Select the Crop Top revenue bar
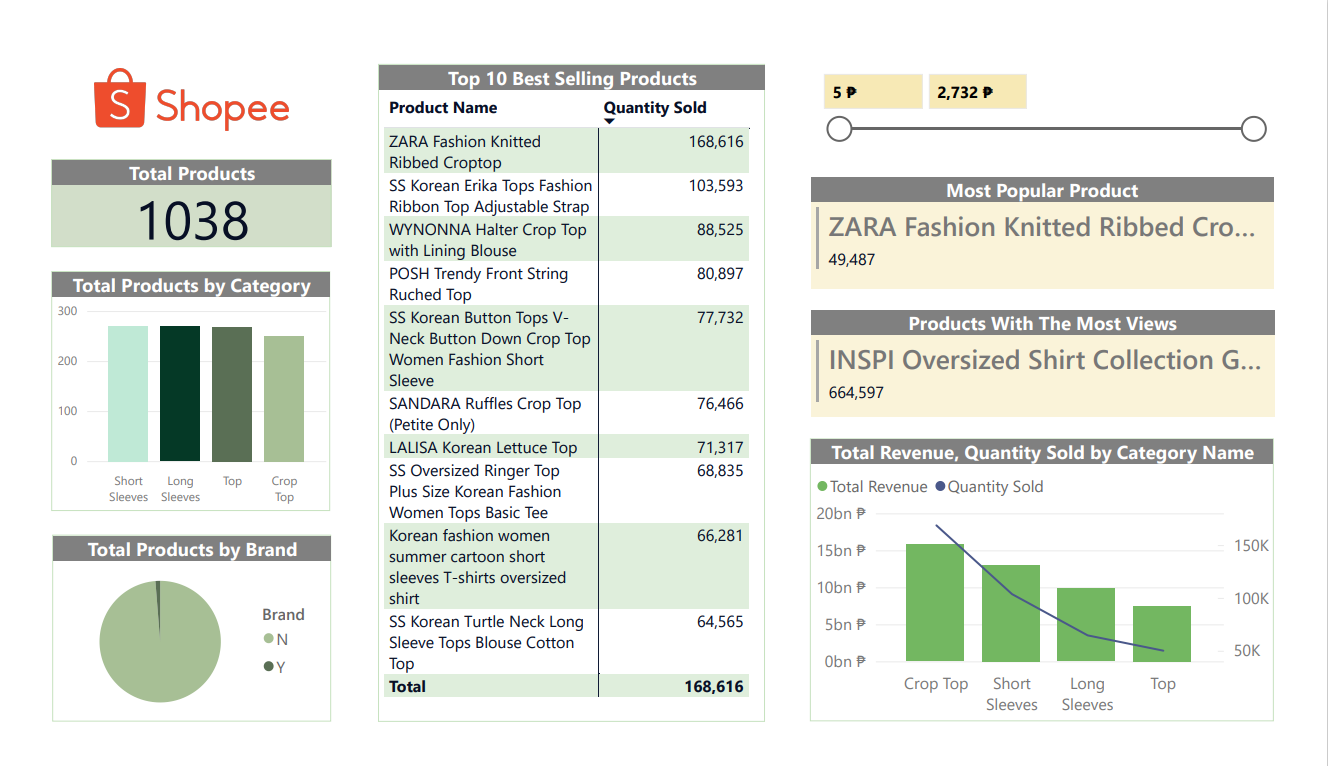1328x766 pixels. tap(935, 603)
